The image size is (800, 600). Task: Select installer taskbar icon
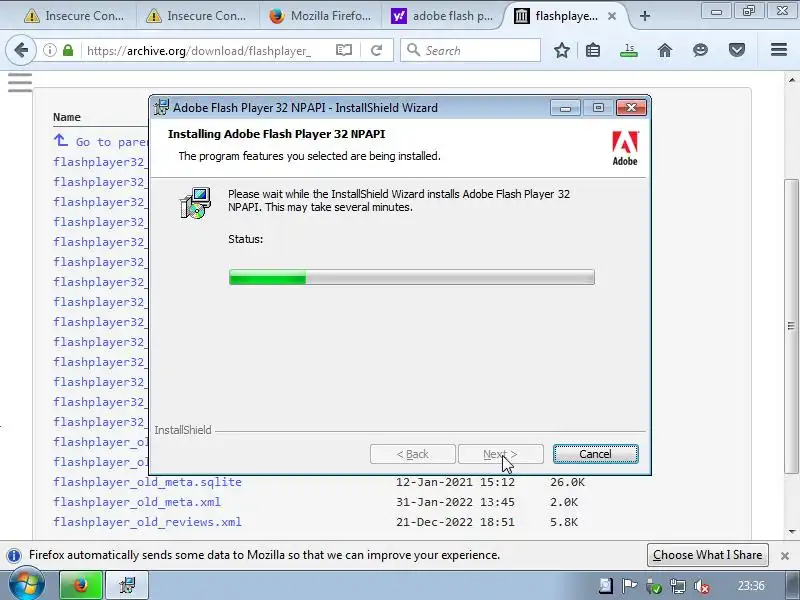point(127,585)
